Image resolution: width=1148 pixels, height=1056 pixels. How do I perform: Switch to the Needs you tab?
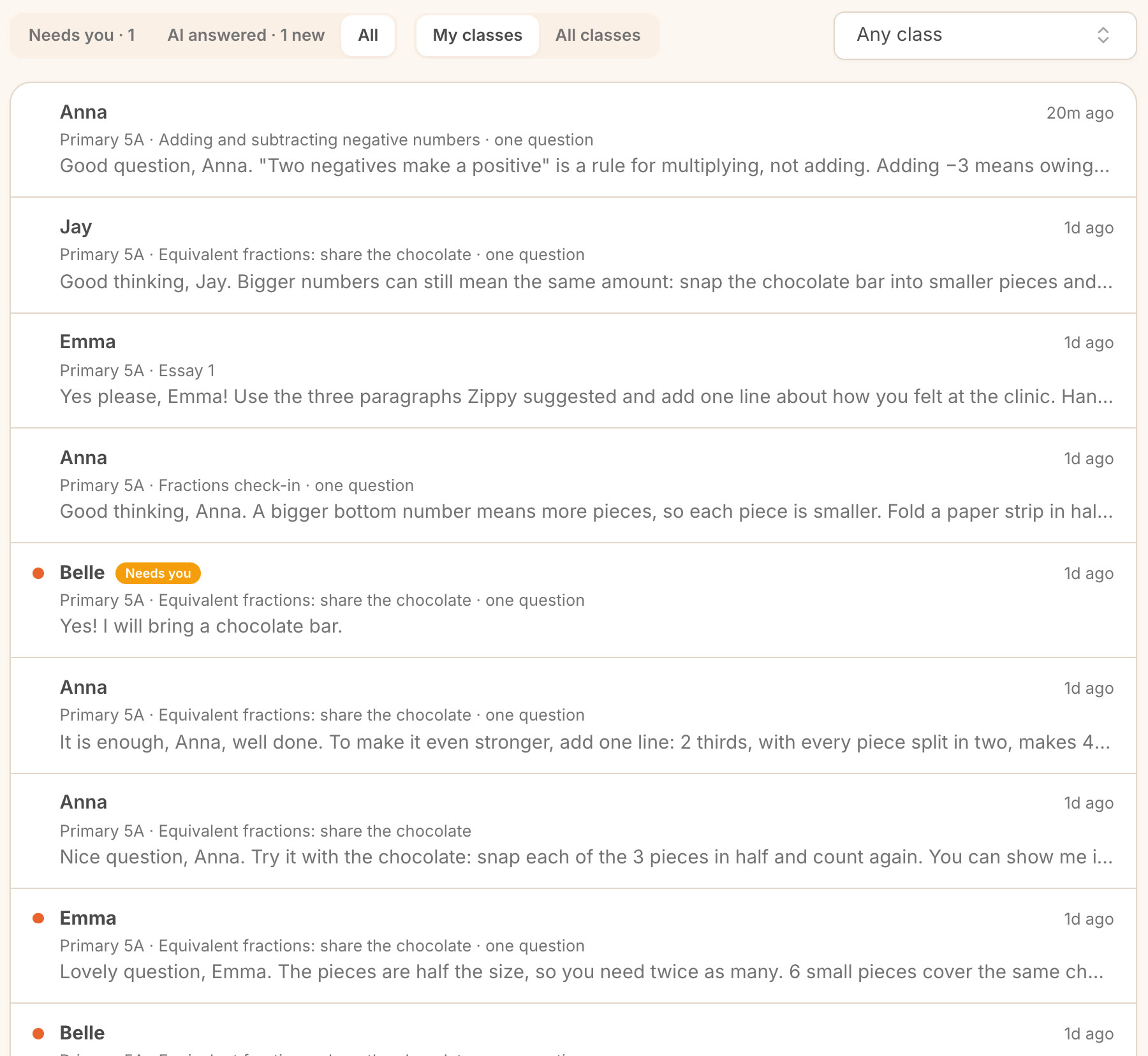click(x=82, y=35)
